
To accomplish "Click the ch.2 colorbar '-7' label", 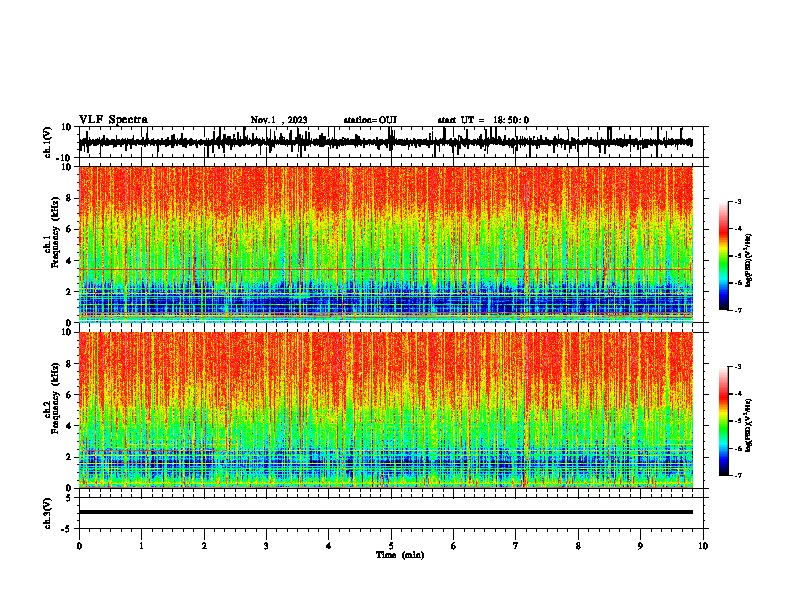I will coord(737,475).
